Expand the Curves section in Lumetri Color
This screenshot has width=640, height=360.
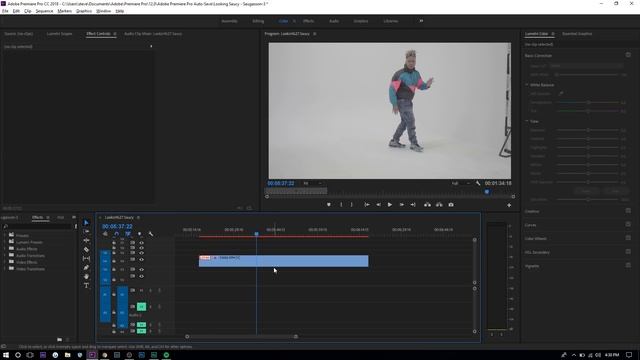pos(531,225)
